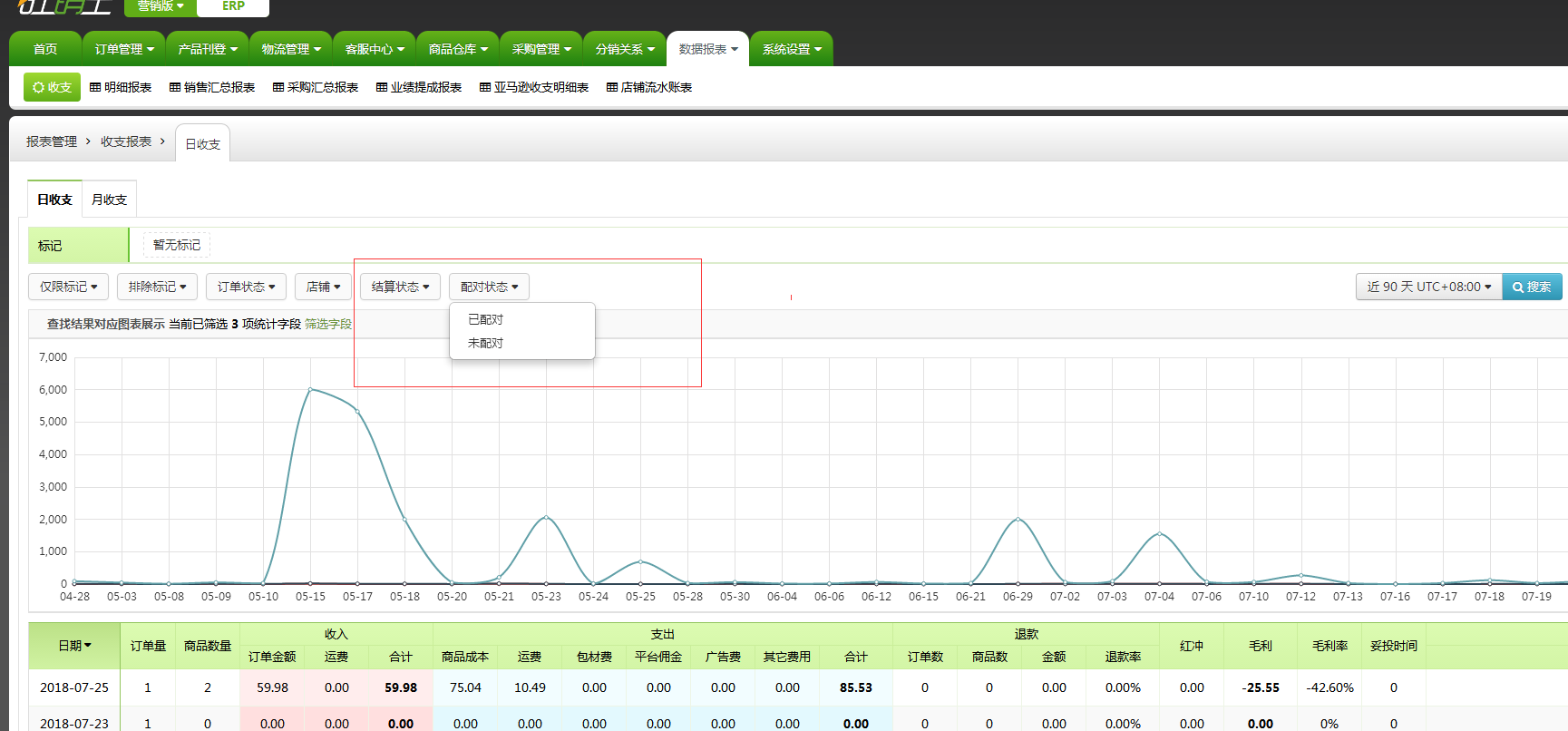The height and width of the screenshot is (731, 1568).
Task: Open the 仅限标记 filter dropdown
Action: click(68, 287)
